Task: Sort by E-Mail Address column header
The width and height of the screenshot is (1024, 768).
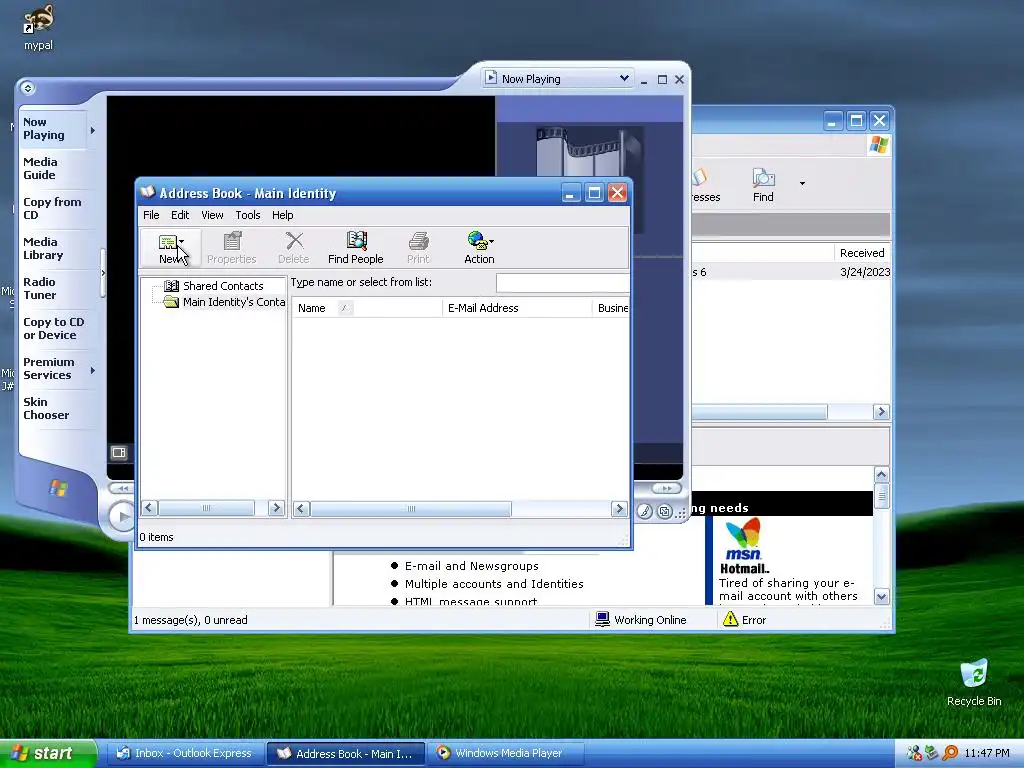Action: point(517,308)
